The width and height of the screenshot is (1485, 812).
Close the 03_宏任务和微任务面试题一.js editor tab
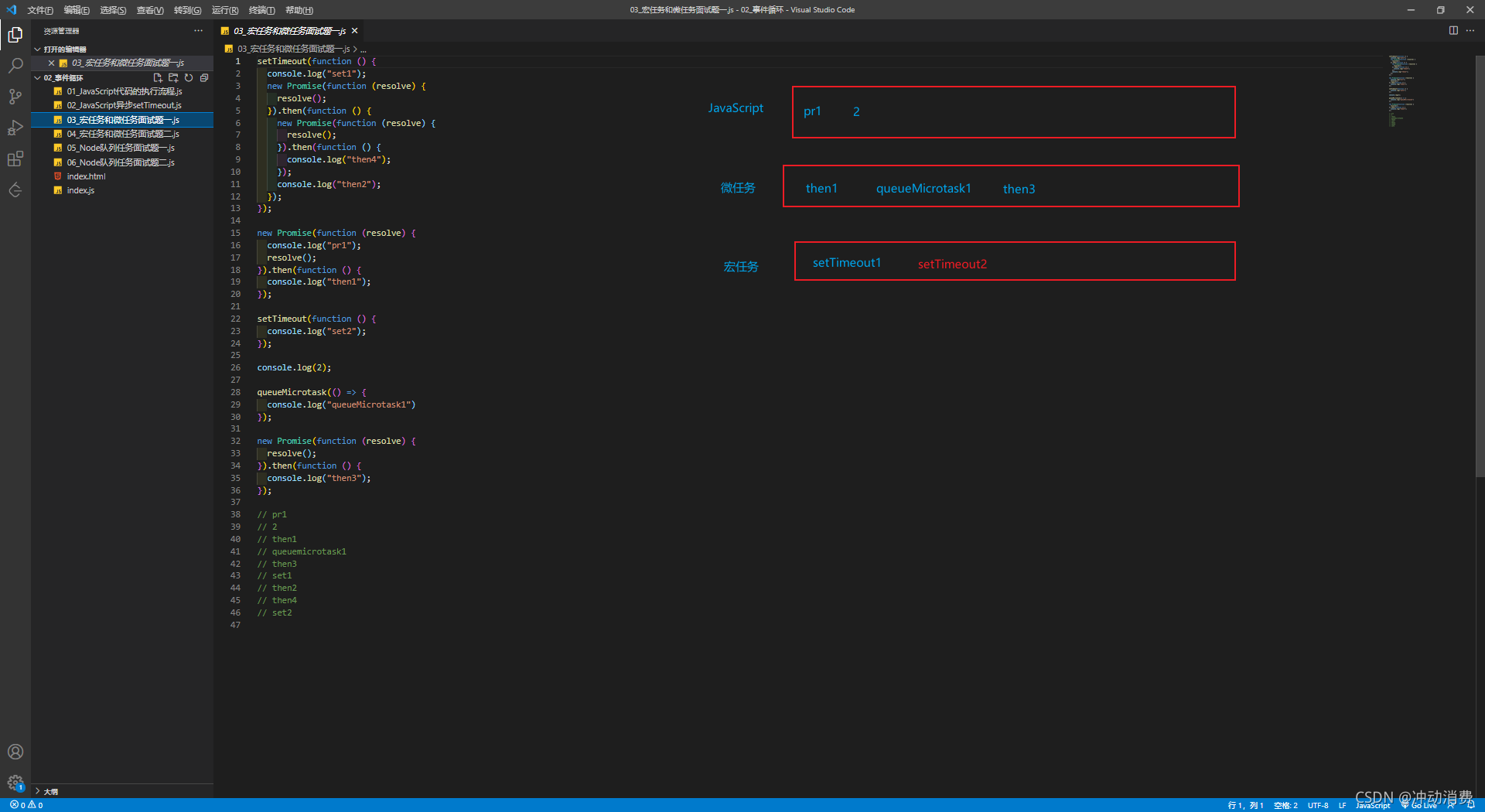(355, 31)
